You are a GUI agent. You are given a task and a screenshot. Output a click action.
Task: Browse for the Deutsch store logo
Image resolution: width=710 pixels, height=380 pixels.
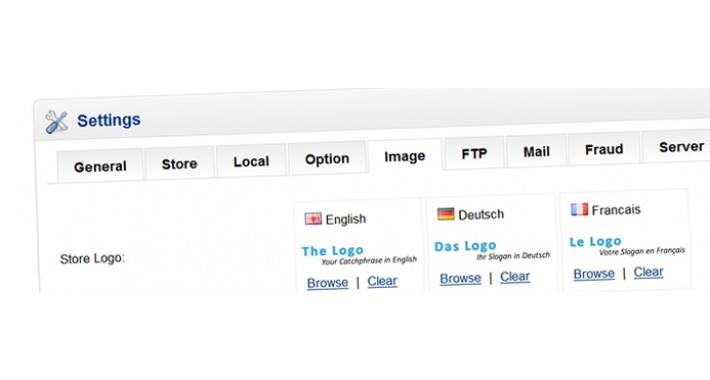pos(461,278)
